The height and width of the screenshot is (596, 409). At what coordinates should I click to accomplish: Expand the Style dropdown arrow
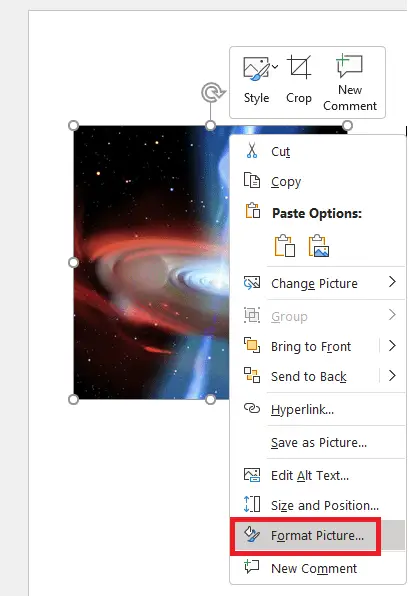pos(275,67)
